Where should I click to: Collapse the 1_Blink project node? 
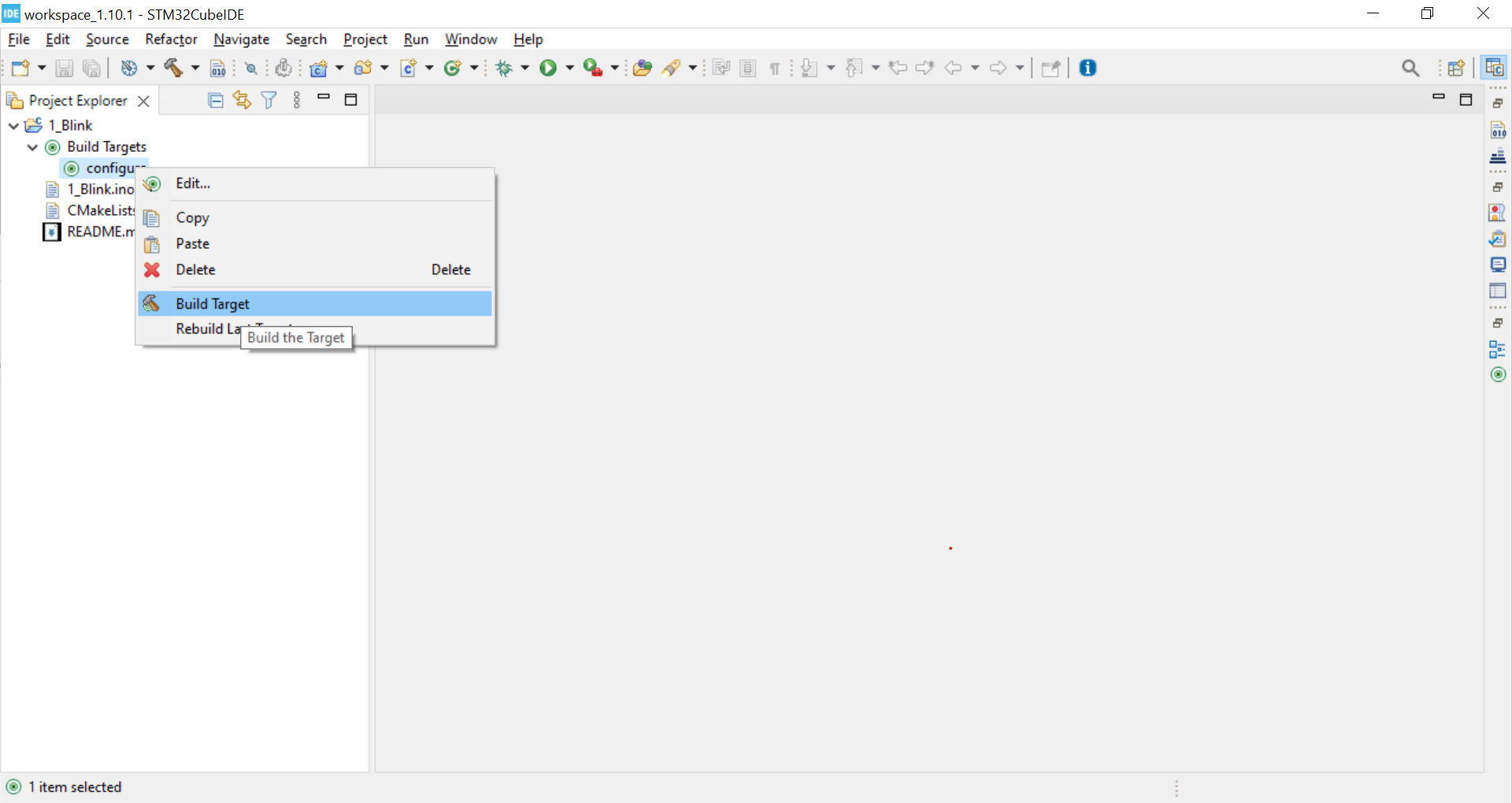tap(13, 126)
